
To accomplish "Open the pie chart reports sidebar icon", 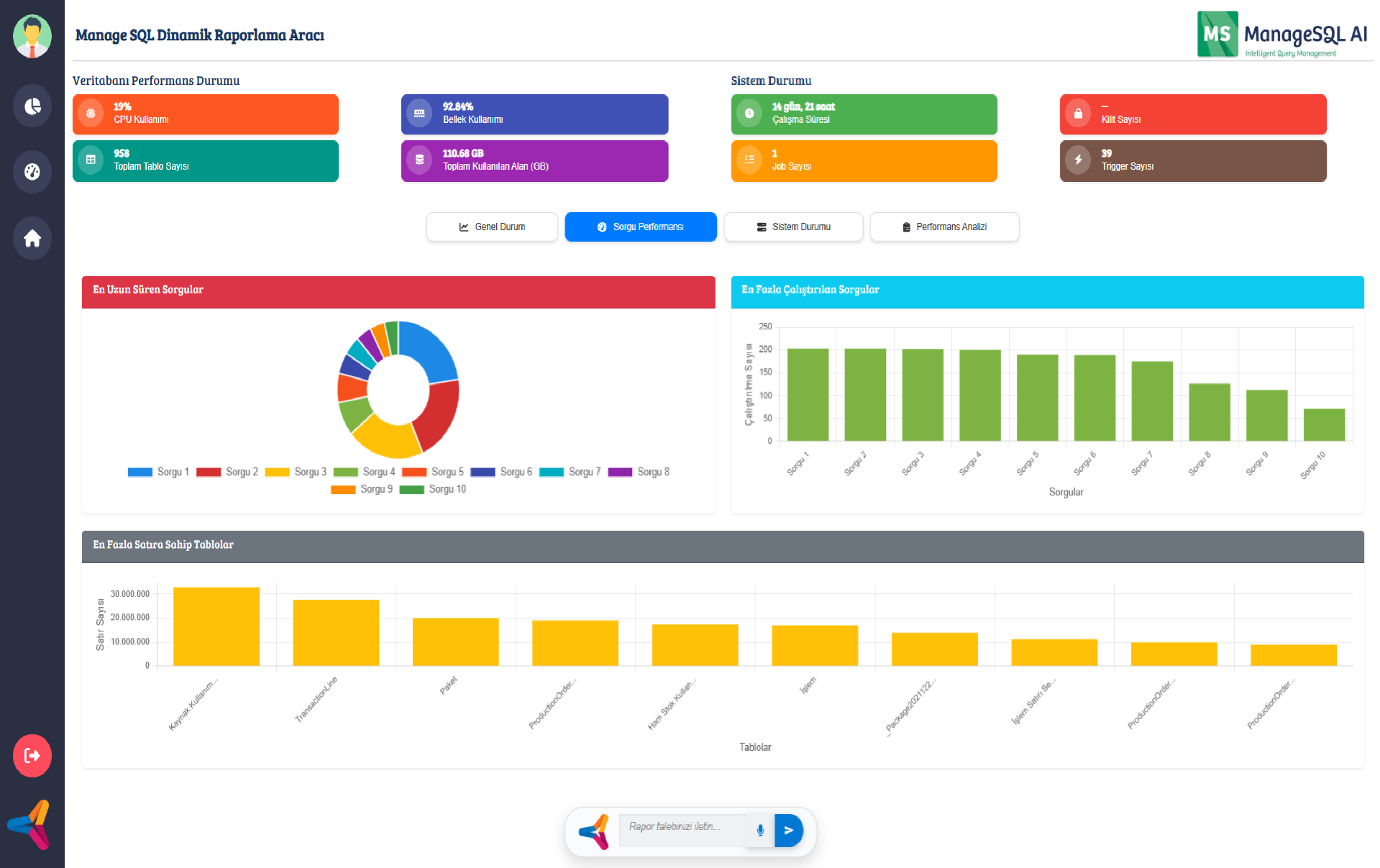I will (32, 106).
